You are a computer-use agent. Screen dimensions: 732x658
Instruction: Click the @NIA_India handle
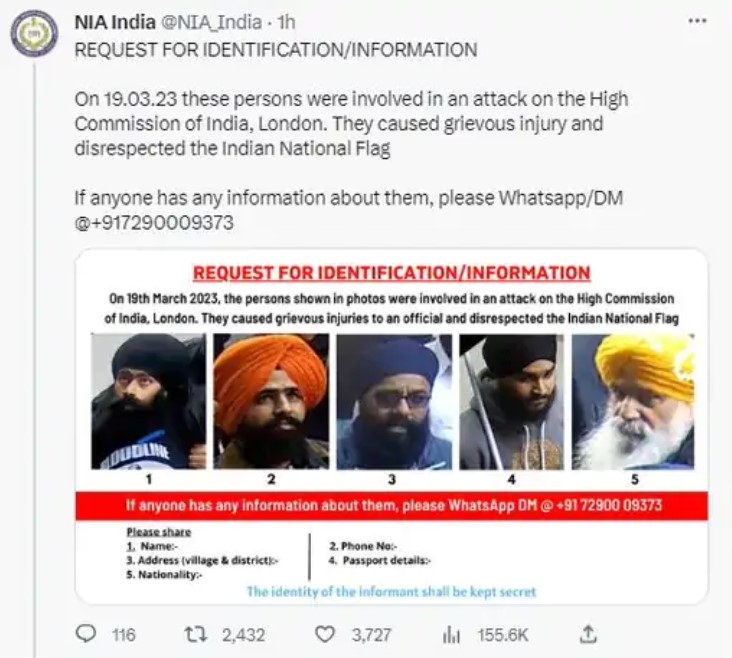point(211,22)
